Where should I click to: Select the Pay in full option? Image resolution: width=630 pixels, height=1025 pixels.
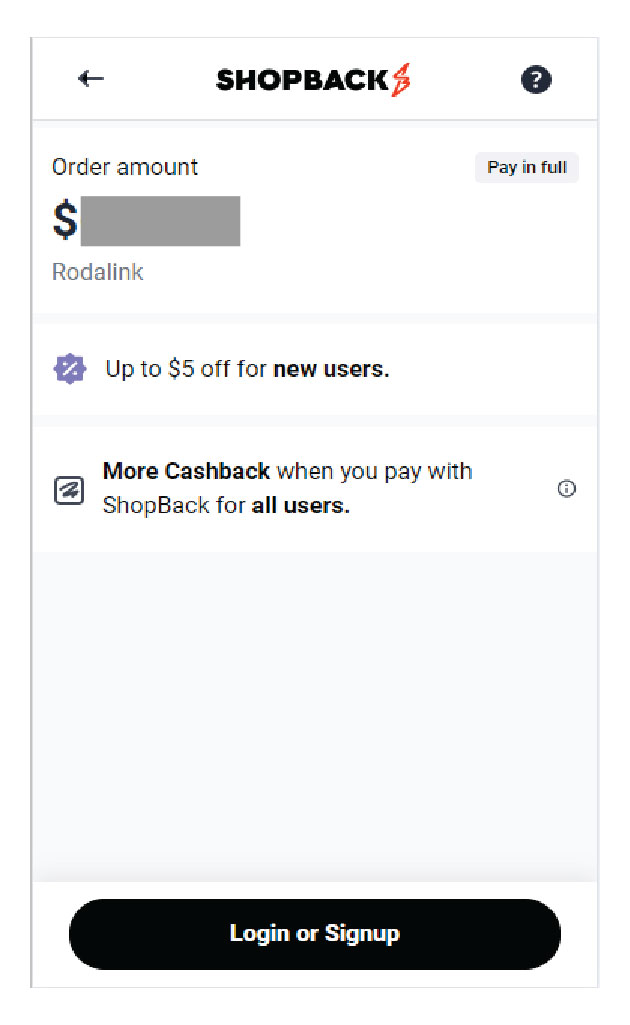point(526,167)
